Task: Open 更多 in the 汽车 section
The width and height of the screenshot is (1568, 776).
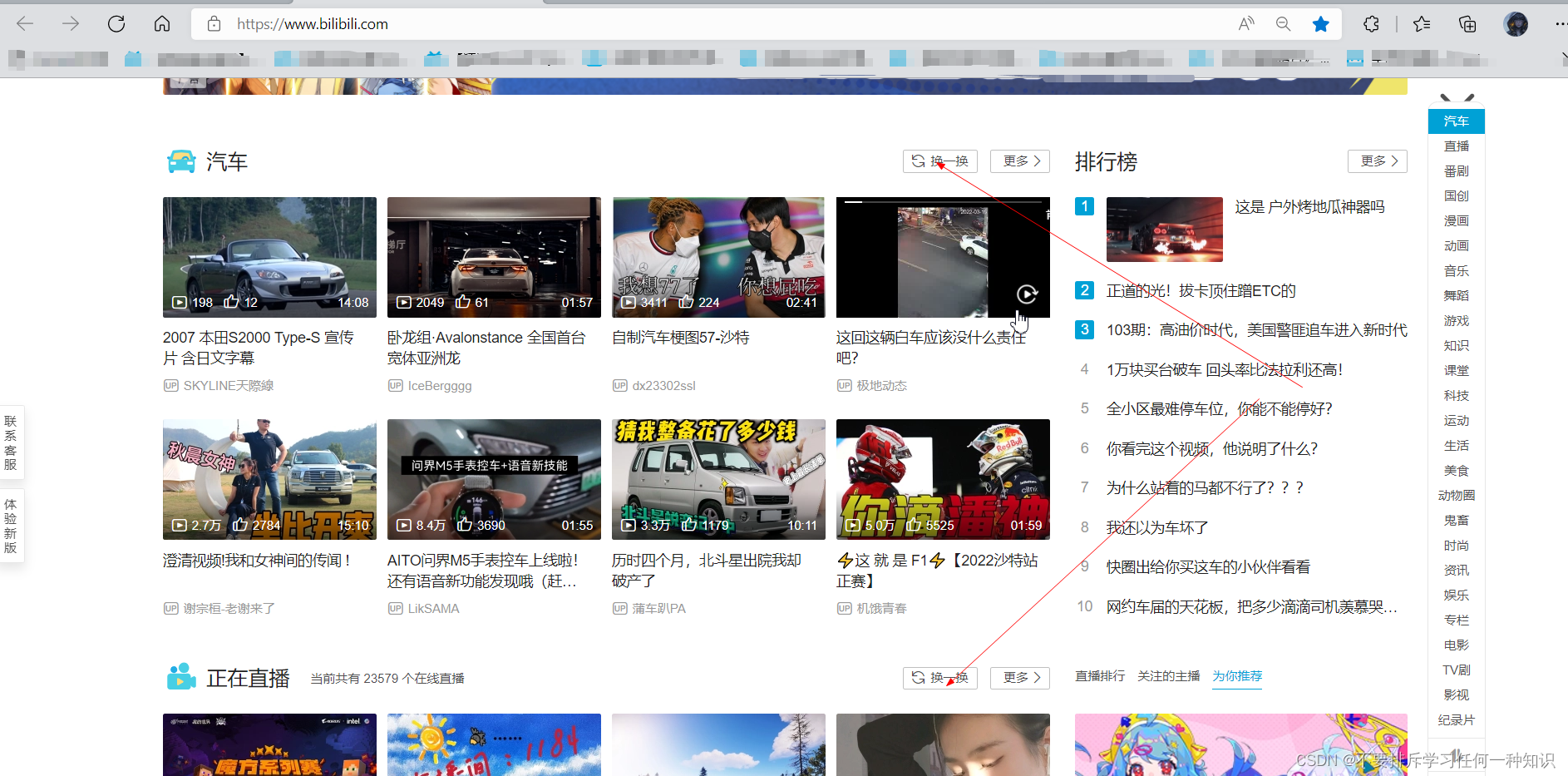Action: [1020, 161]
